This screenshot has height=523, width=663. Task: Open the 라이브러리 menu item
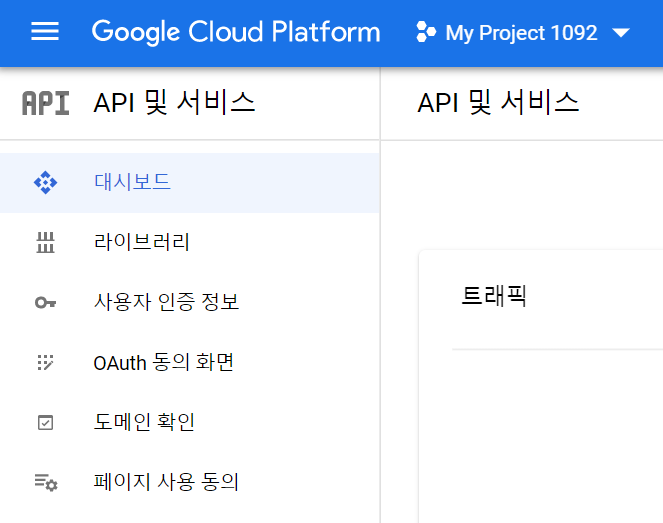point(190,242)
